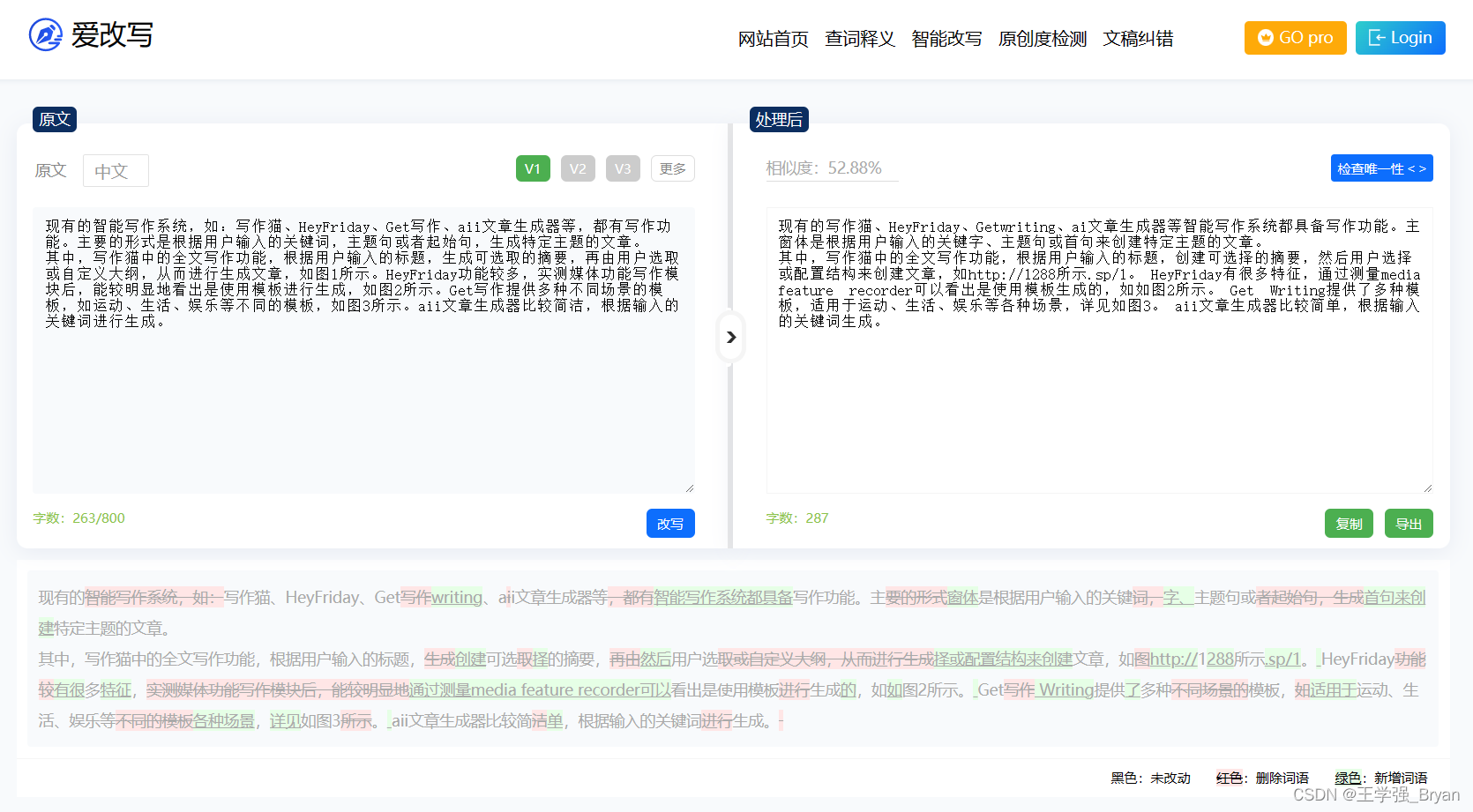The height and width of the screenshot is (812, 1473).
Task: Click the 绿色: 新增词语 legend
Action: 1380,778
